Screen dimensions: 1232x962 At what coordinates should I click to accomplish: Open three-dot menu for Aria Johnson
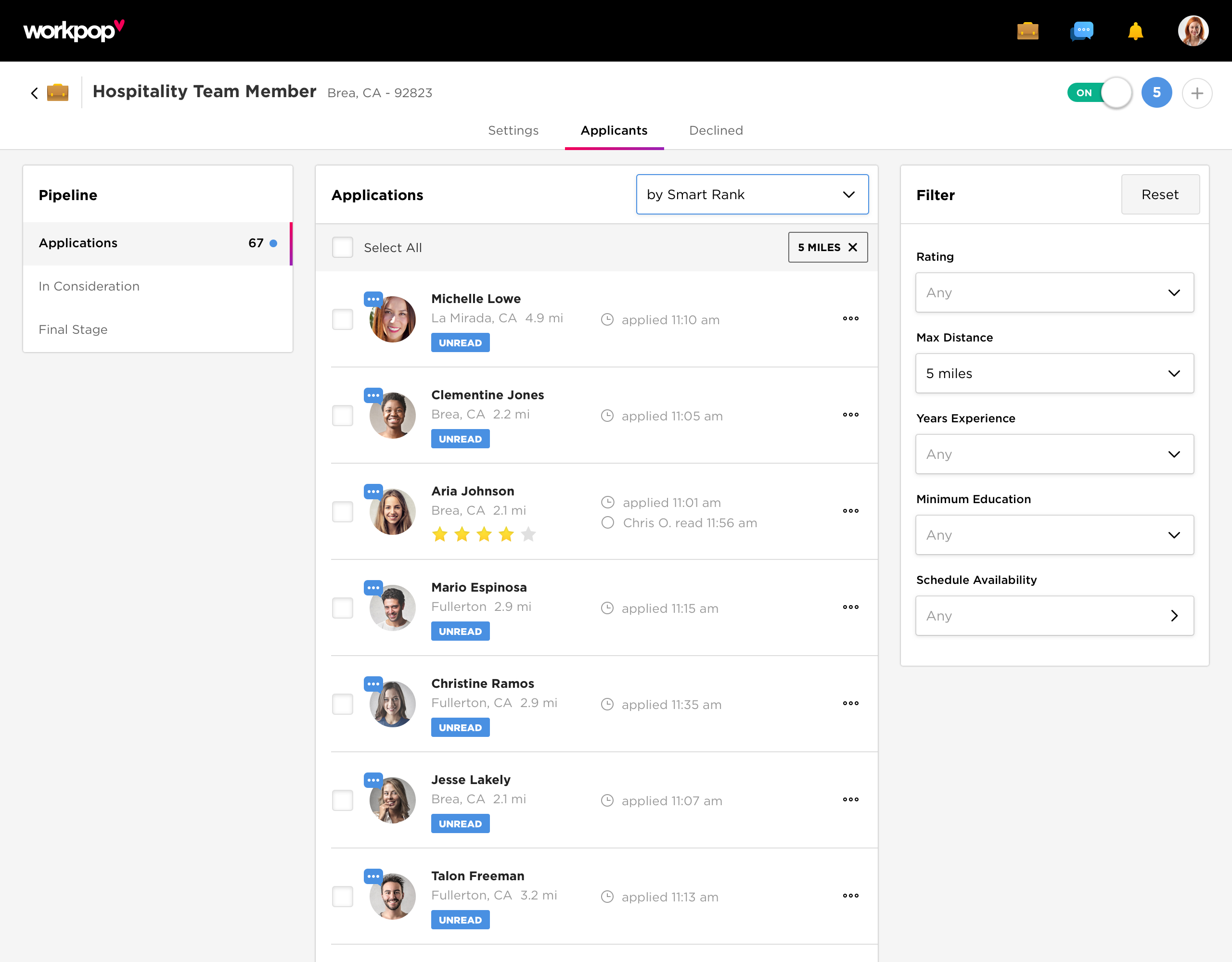click(x=850, y=511)
